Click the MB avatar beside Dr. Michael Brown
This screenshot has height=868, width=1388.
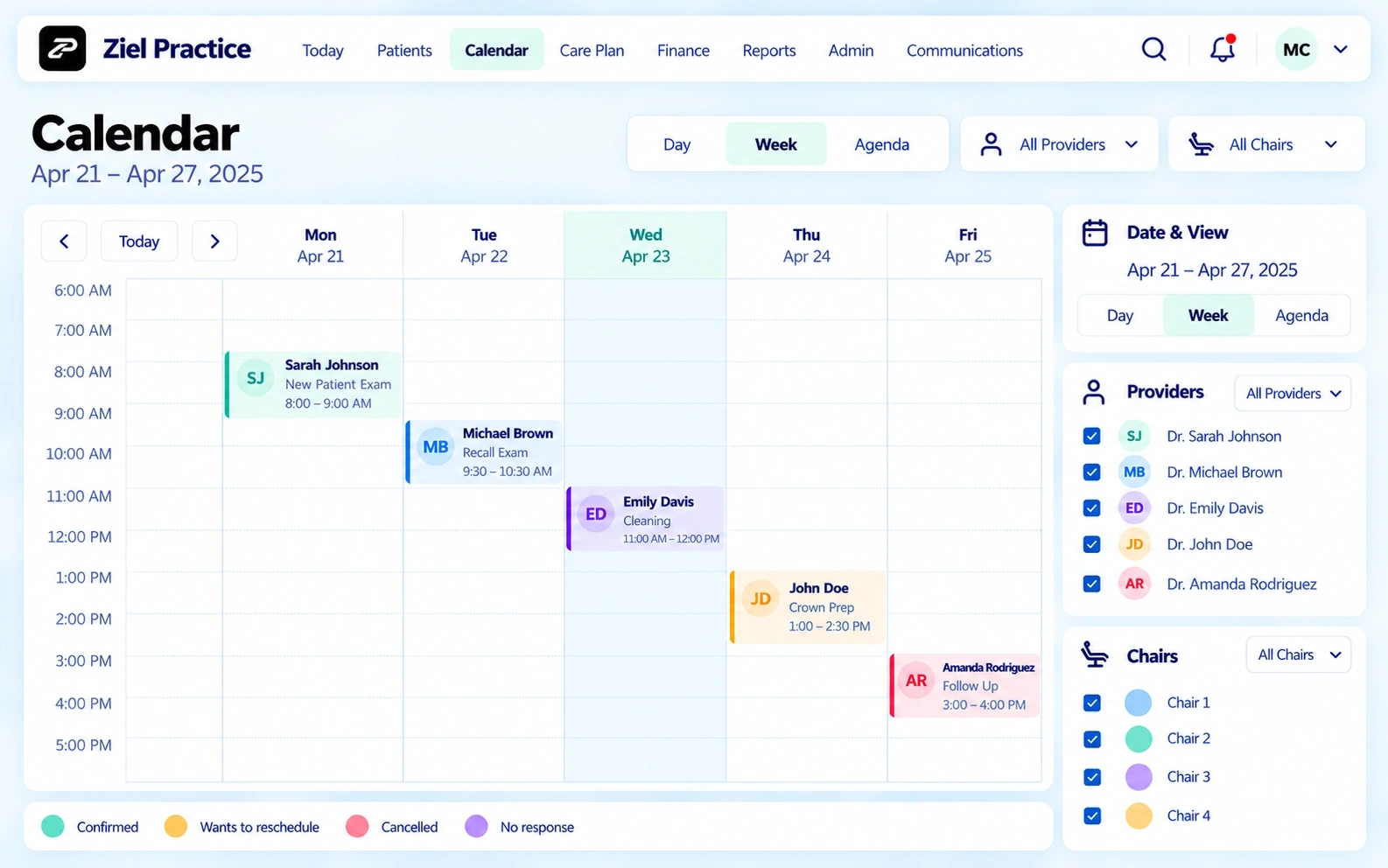coord(1134,472)
